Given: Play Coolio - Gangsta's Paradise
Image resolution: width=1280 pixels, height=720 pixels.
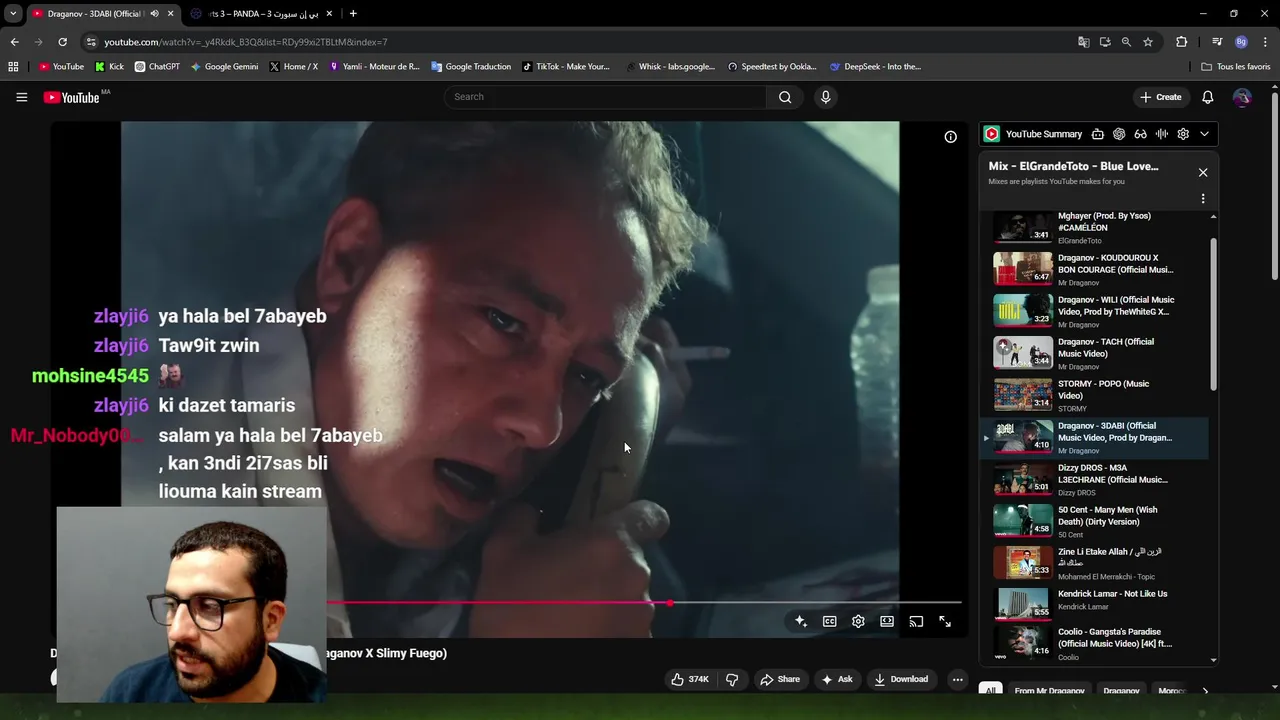Looking at the screenshot, I should [1094, 644].
